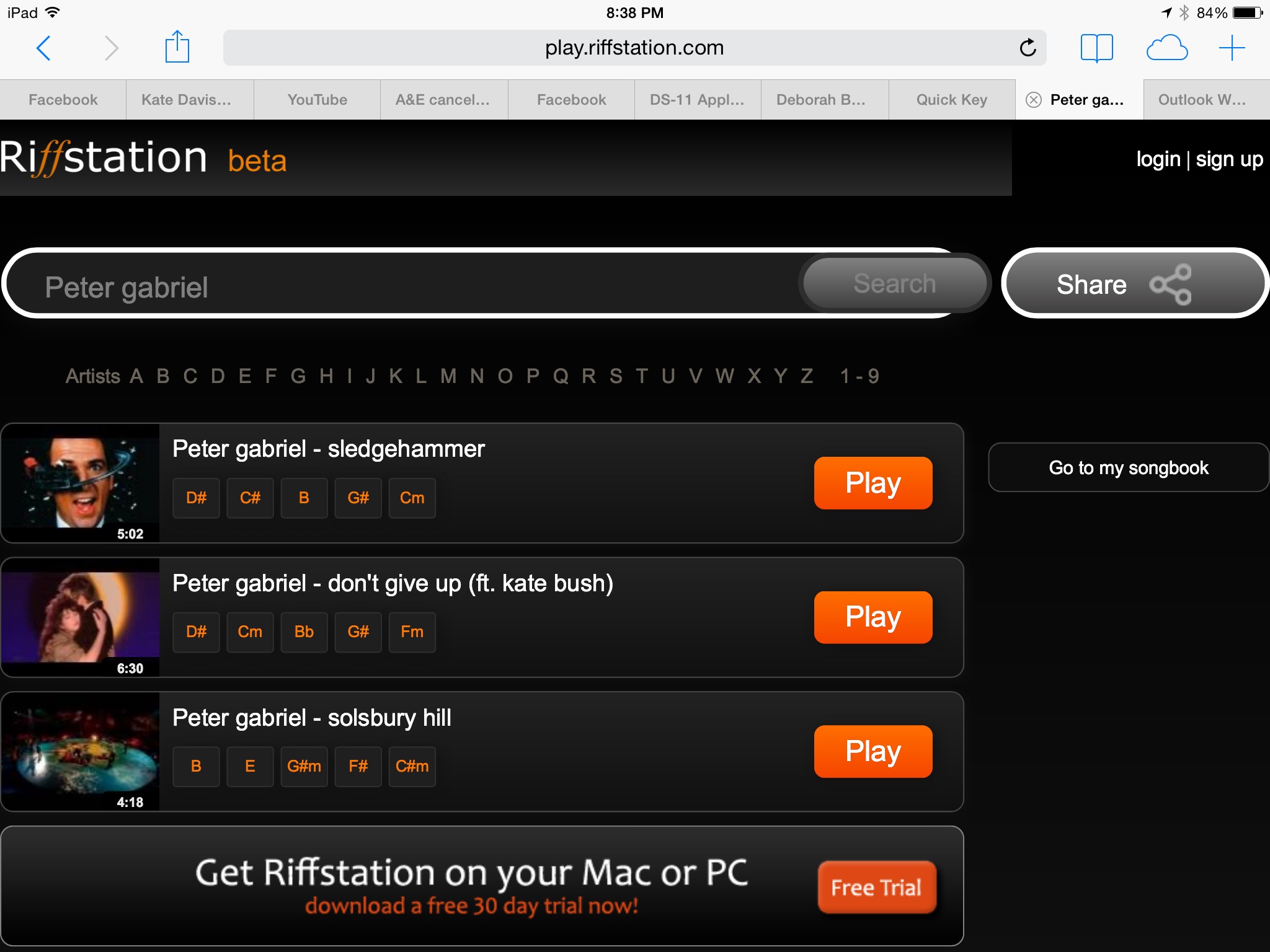Click the sign up link
This screenshot has width=1270, height=952.
tap(1229, 159)
